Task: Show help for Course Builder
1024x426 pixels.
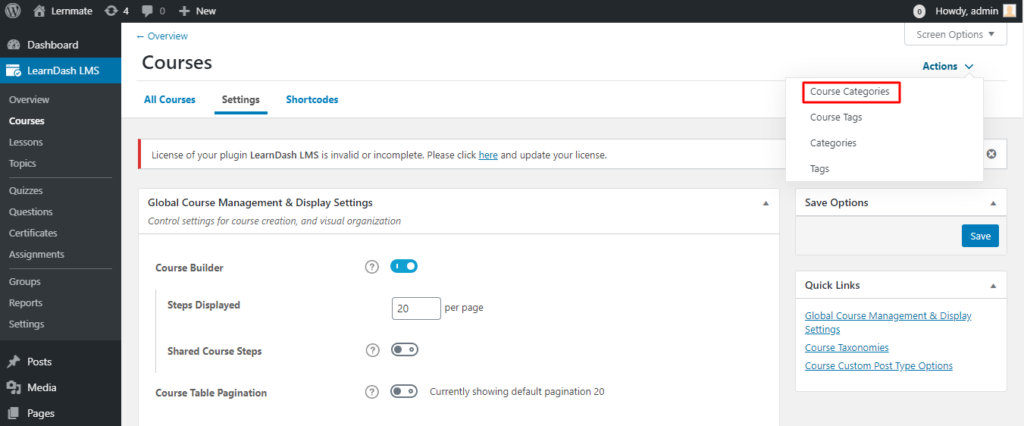Action: (x=372, y=267)
